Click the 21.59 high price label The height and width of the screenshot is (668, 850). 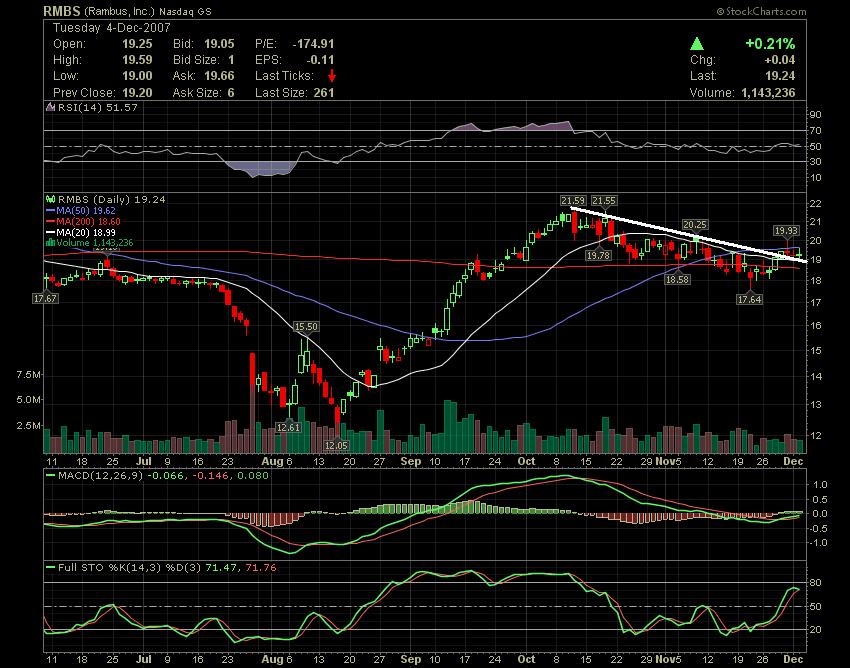572,201
